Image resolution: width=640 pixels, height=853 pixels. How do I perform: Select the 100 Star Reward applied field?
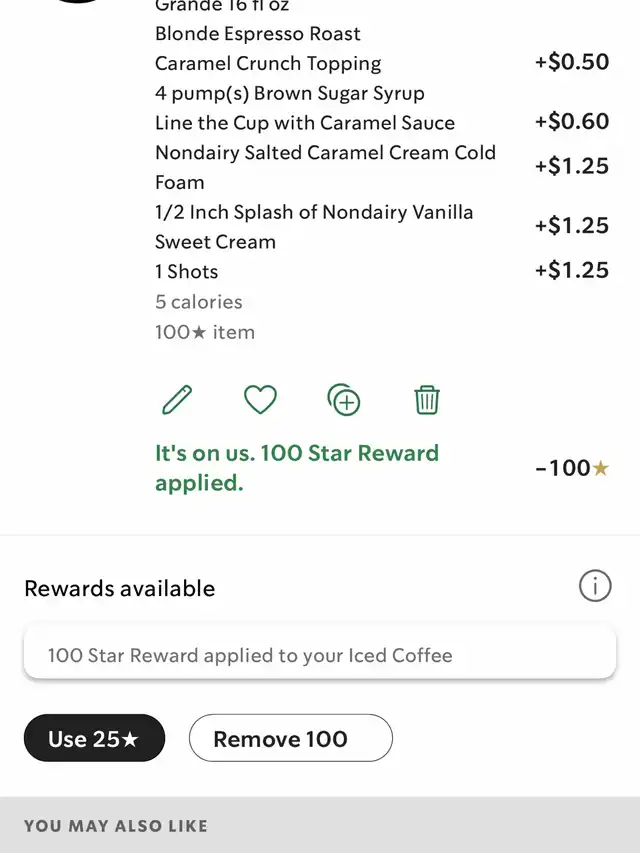pos(320,654)
